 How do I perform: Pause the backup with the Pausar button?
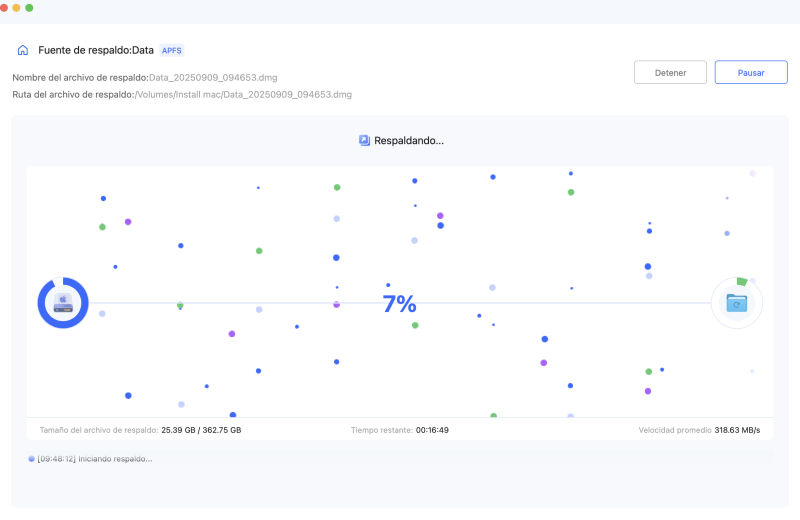(x=751, y=72)
